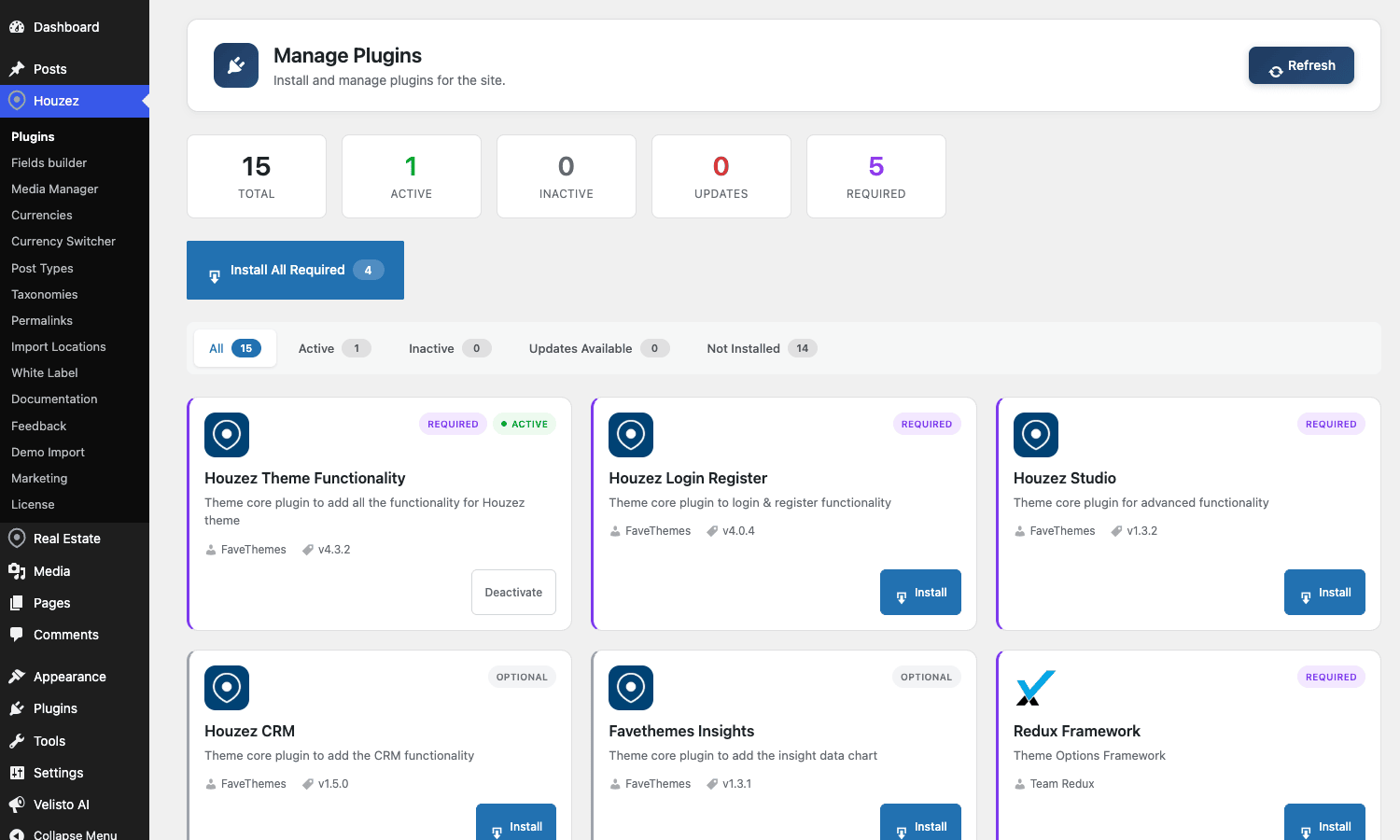Switch to the Active filter tab
This screenshot has width=1400, height=840.
click(x=334, y=348)
